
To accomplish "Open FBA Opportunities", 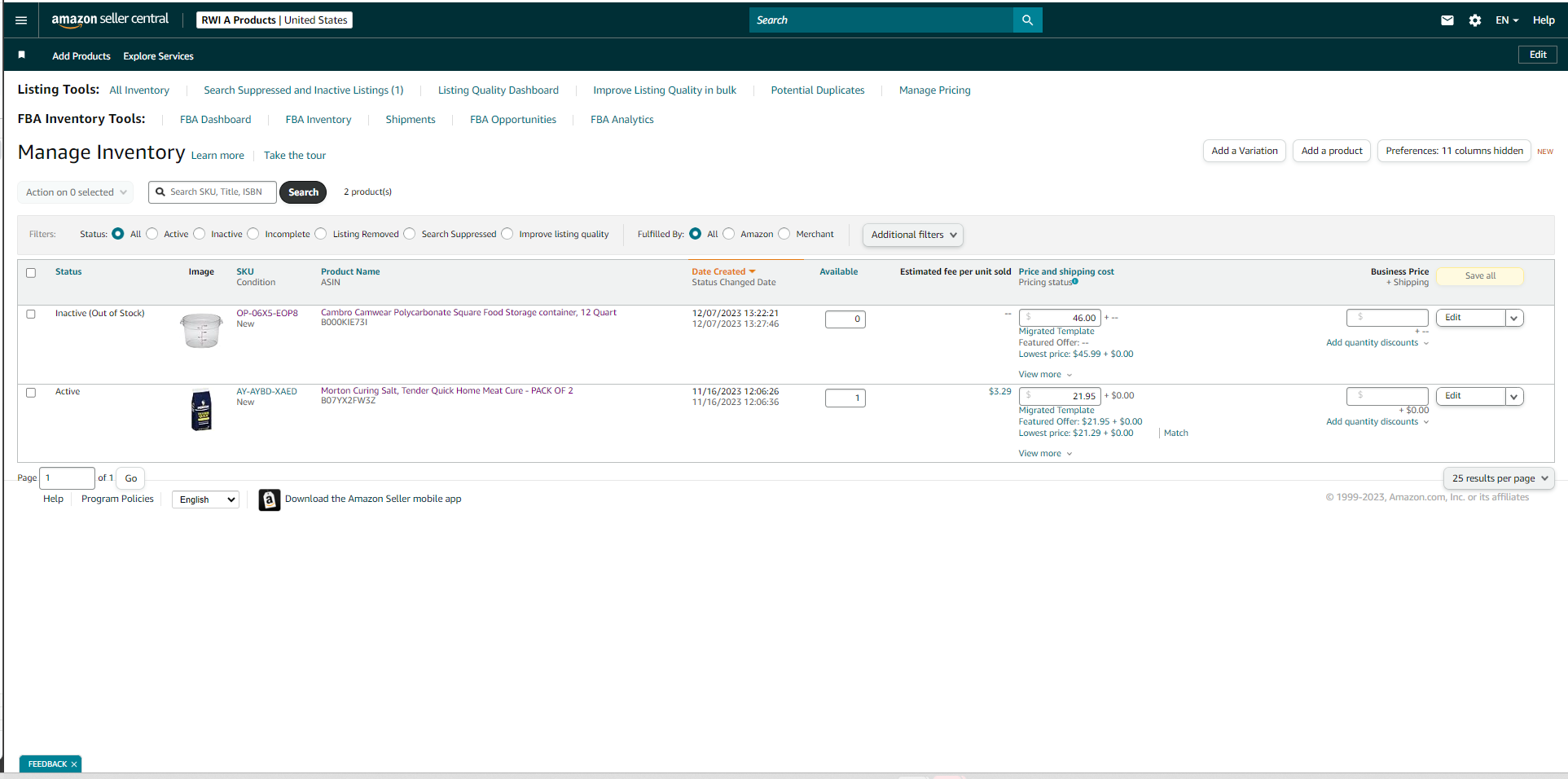I will coord(513,120).
